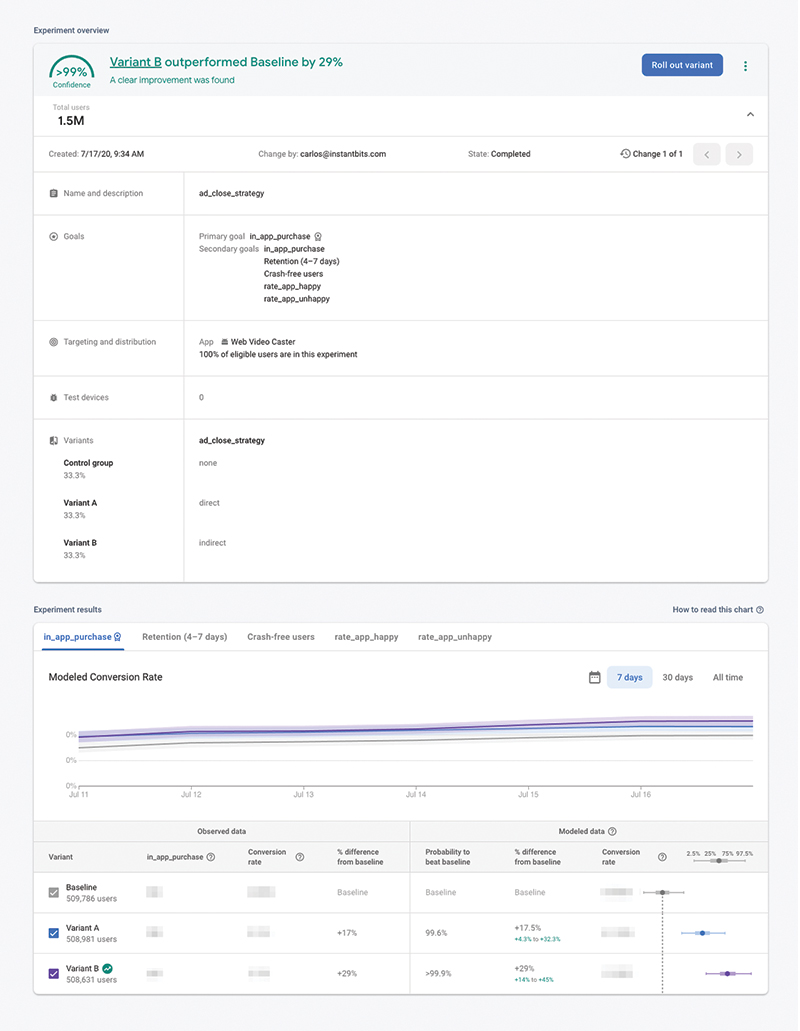Click carlos@instantbits.com email text
800x1031 pixels.
click(343, 154)
